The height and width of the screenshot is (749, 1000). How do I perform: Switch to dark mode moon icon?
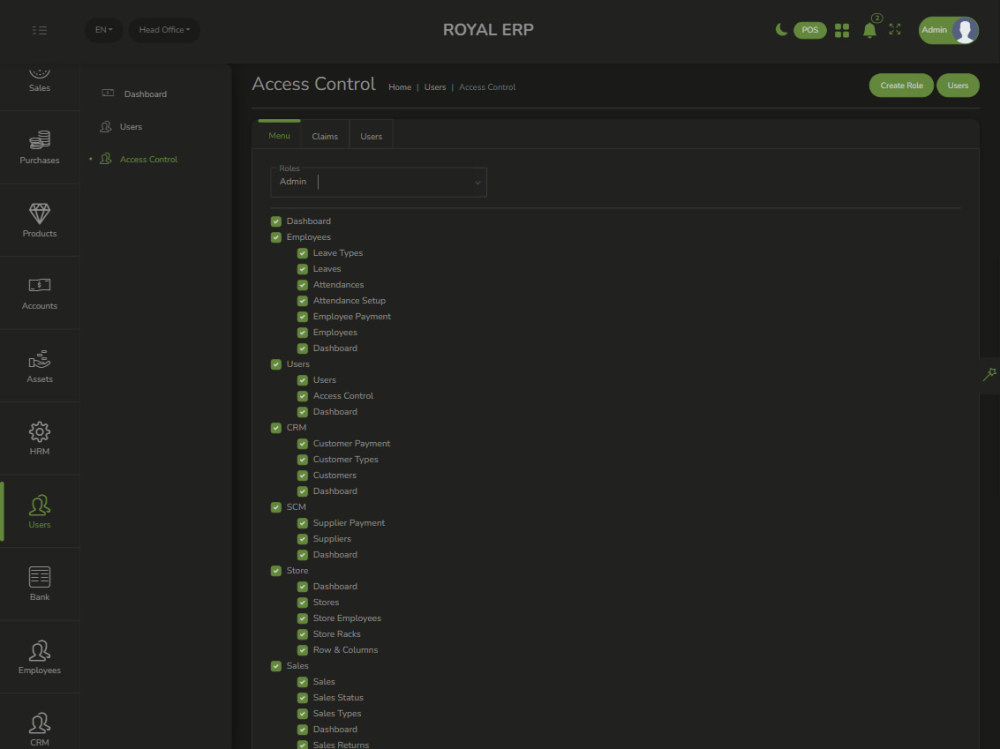tap(781, 29)
